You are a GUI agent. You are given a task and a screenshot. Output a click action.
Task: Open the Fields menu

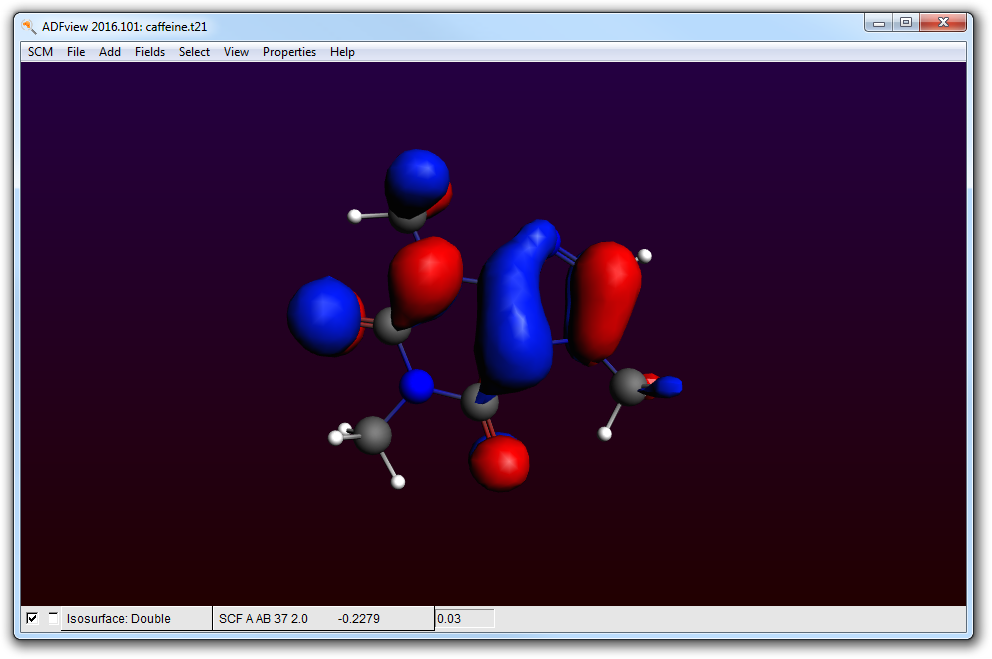pyautogui.click(x=149, y=52)
